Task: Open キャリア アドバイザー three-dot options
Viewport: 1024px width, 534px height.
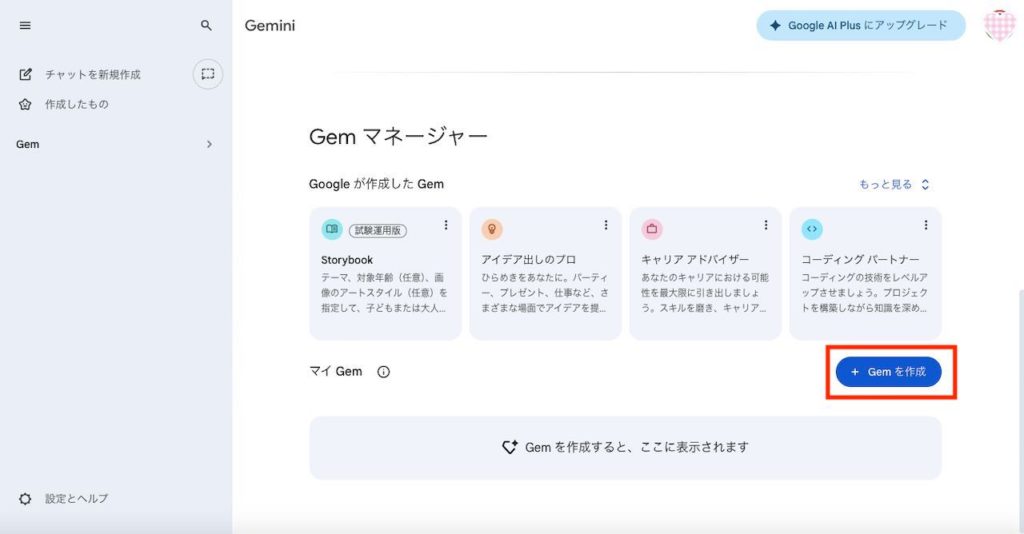Action: [x=766, y=225]
